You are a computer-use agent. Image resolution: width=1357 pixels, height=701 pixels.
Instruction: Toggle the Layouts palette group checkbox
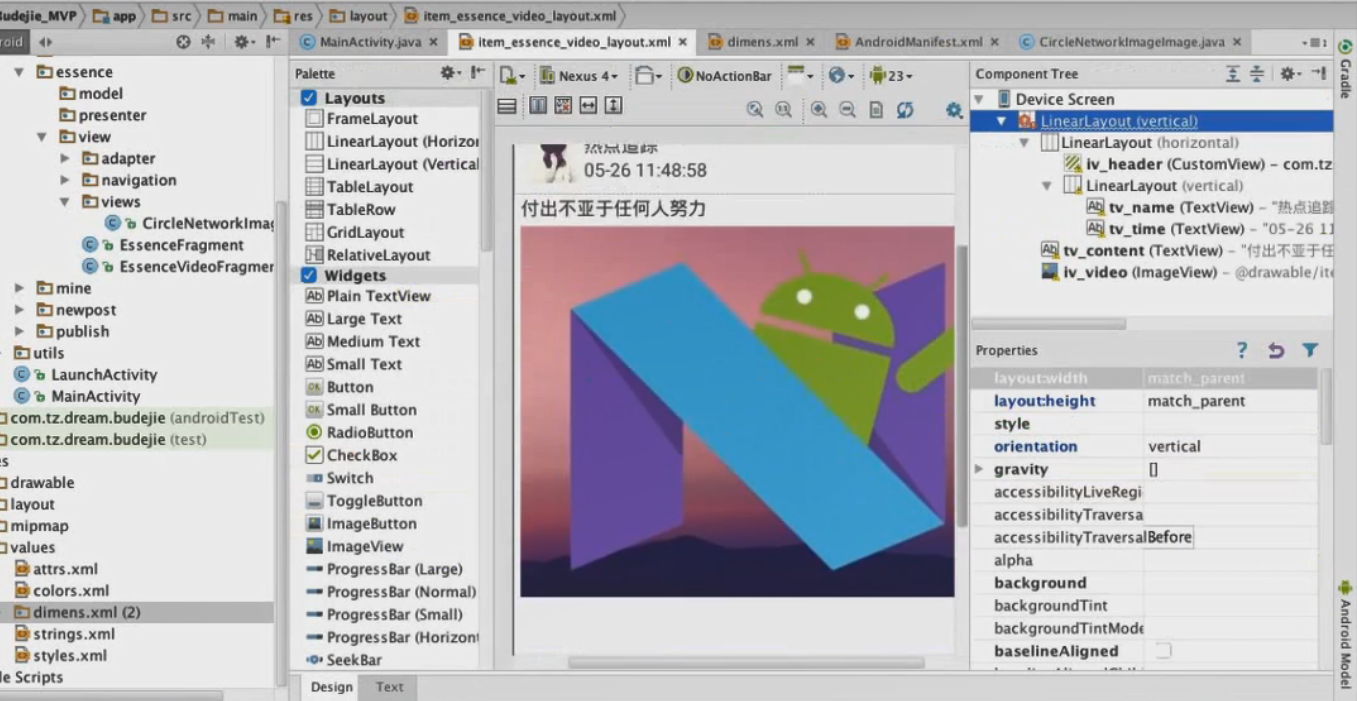point(309,98)
